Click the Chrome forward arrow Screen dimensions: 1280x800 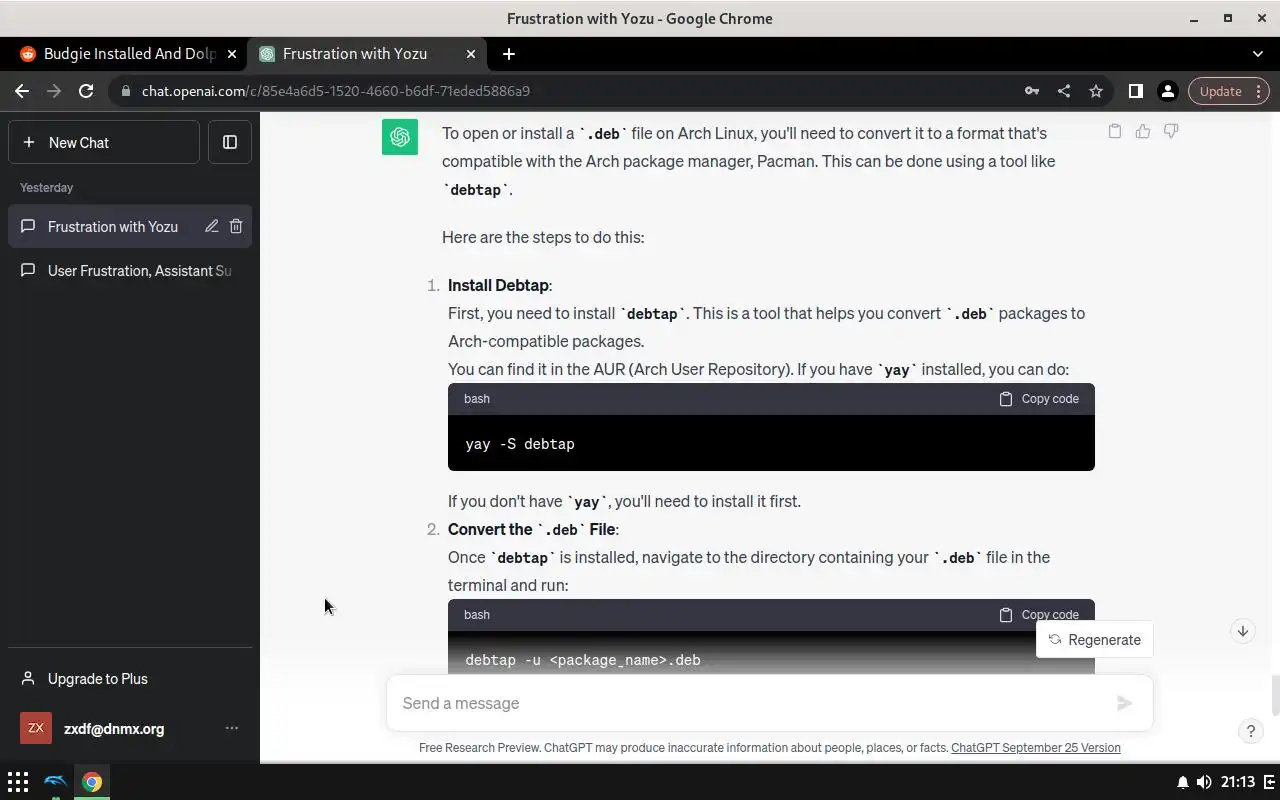coord(54,91)
